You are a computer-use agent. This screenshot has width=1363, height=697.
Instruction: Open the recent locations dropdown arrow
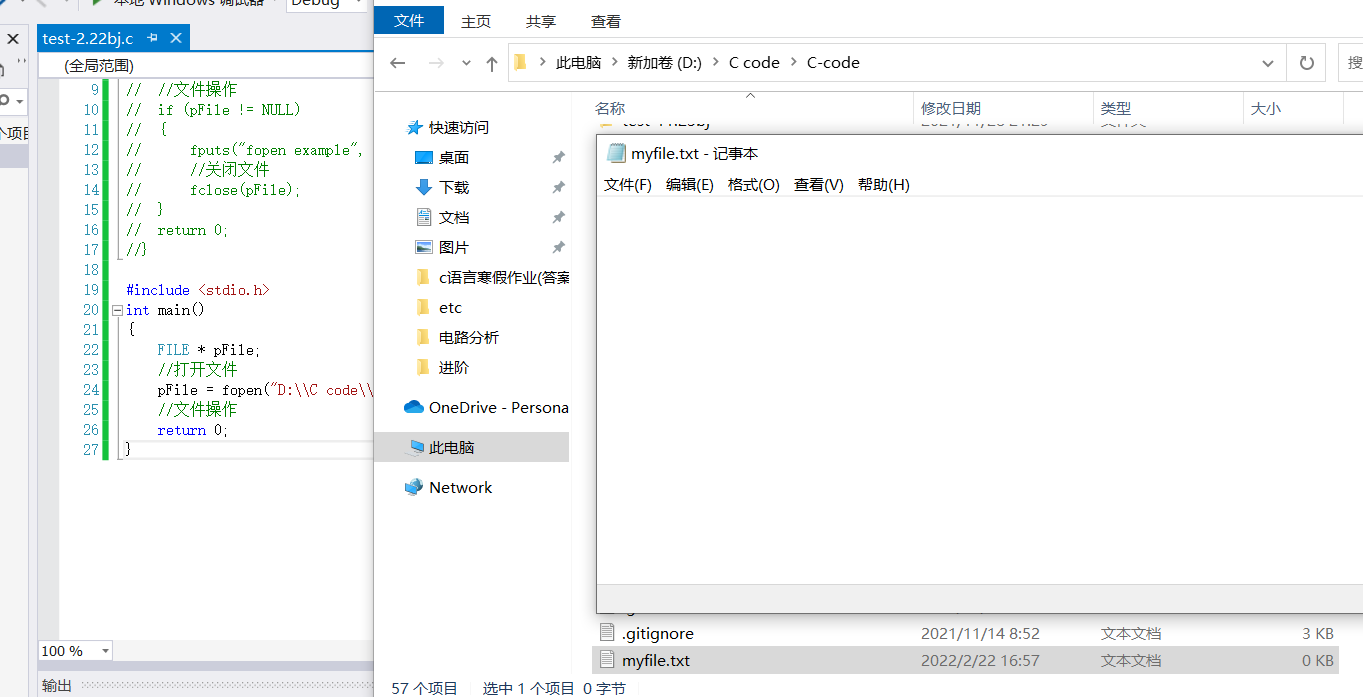click(466, 63)
